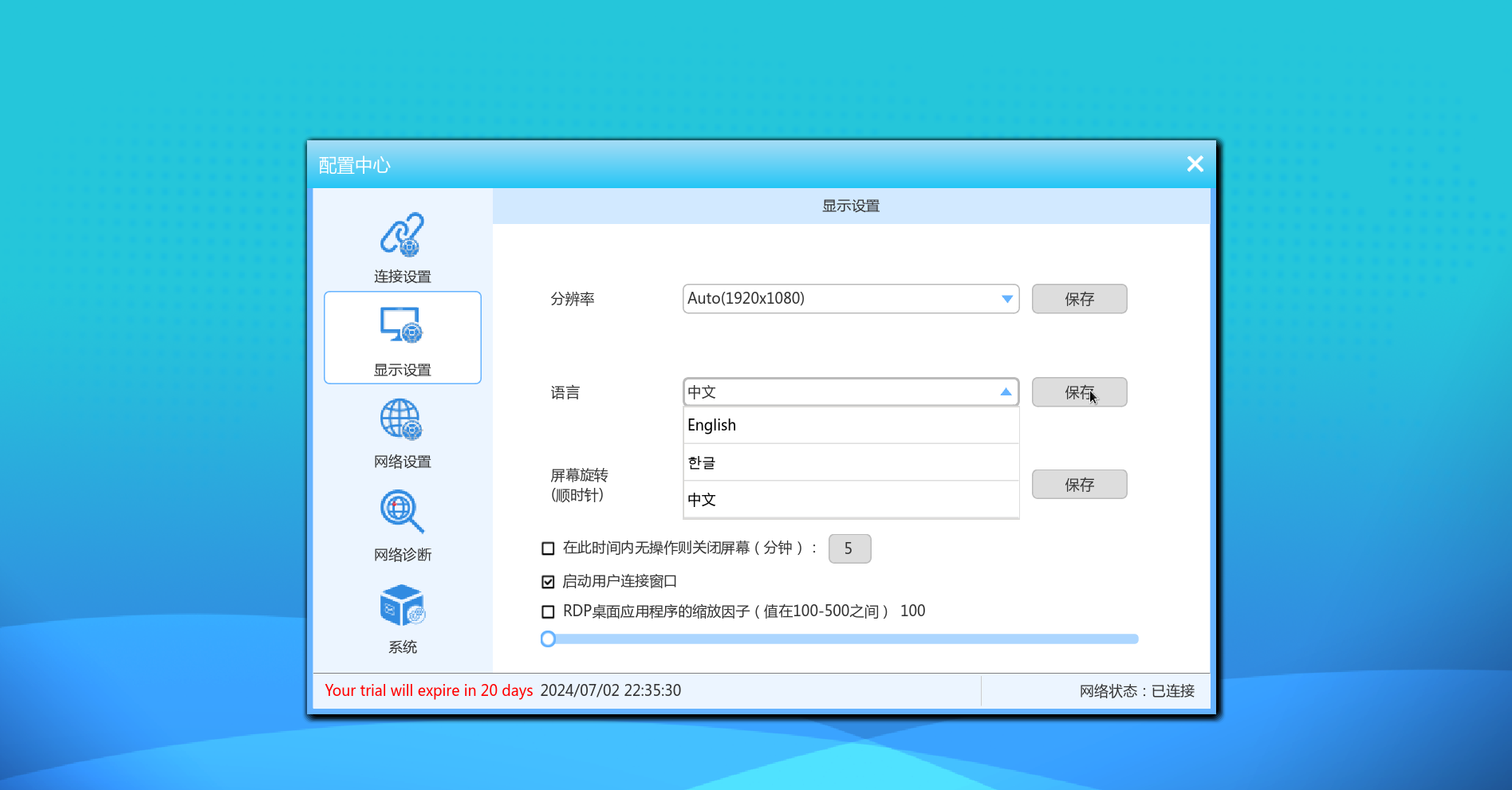Click the 2024/07/02 date and time text
This screenshot has height=790, width=1512.
(x=610, y=690)
